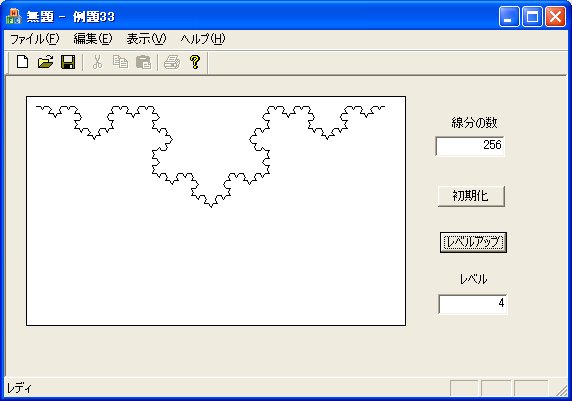
Task: Click the レベルアップ button
Action: tap(473, 242)
